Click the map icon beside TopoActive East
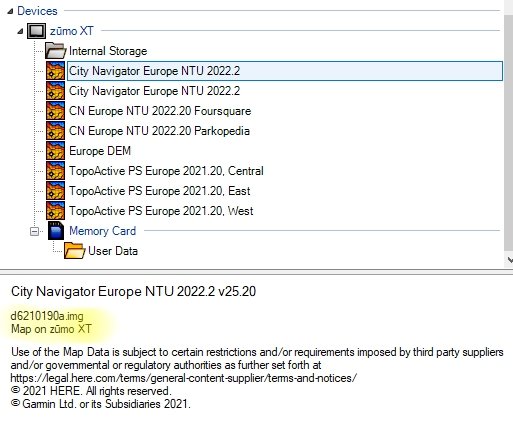513x425 pixels. click(x=55, y=191)
